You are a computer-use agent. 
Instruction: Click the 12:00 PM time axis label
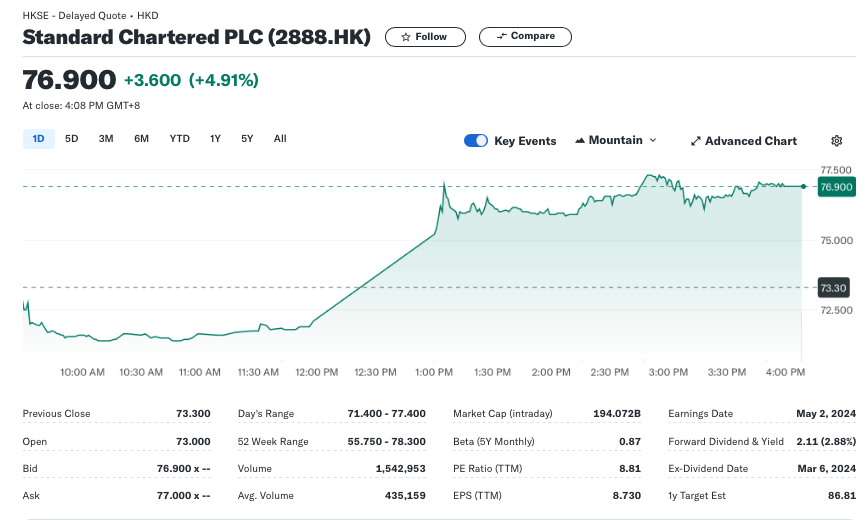click(x=316, y=372)
